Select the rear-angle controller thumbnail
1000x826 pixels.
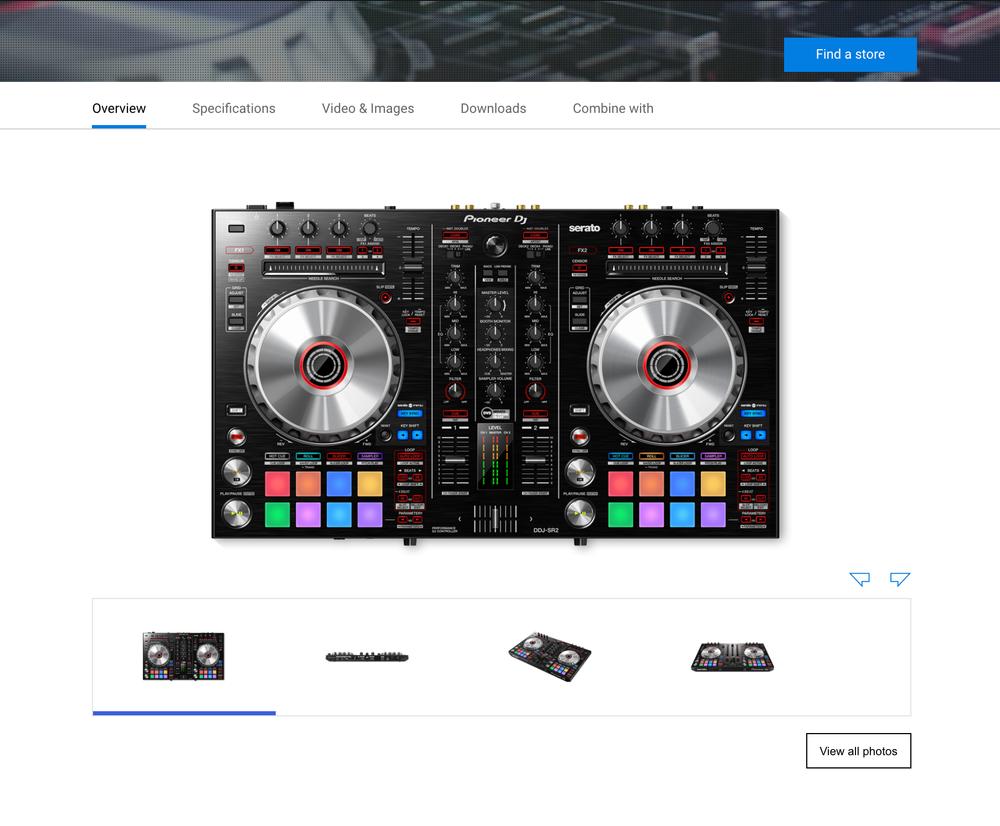coord(732,658)
